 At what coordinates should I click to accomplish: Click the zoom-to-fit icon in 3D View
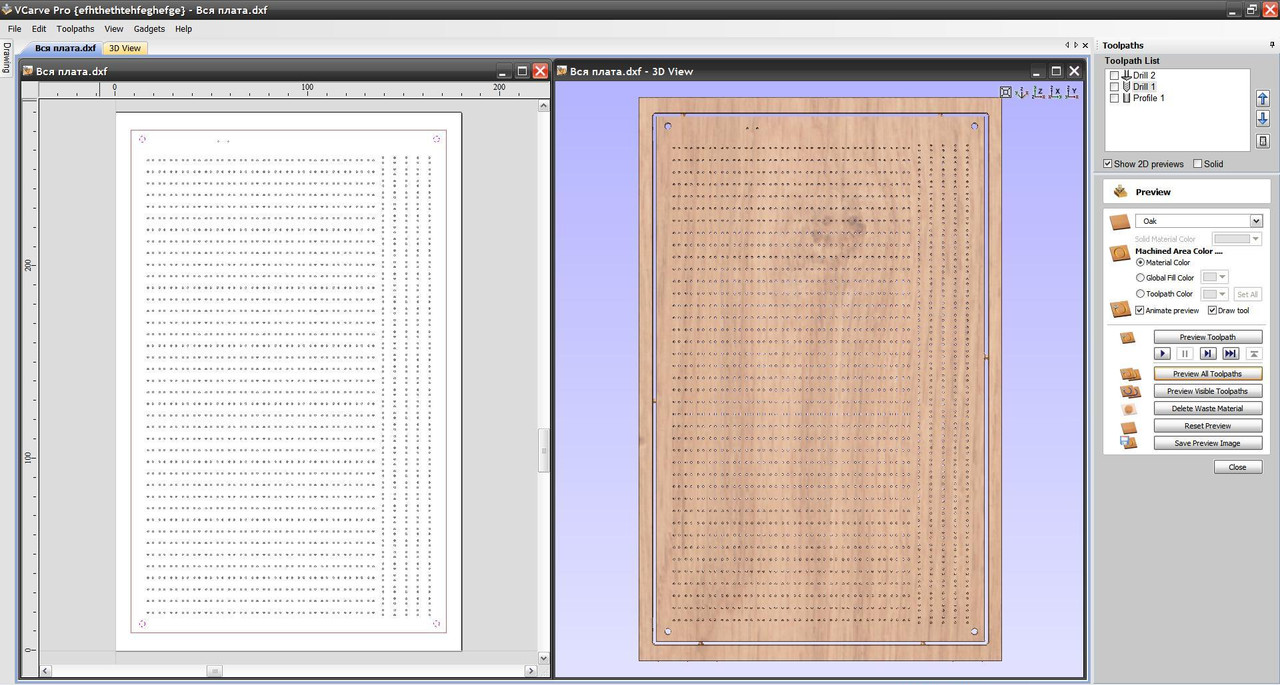pos(1005,92)
